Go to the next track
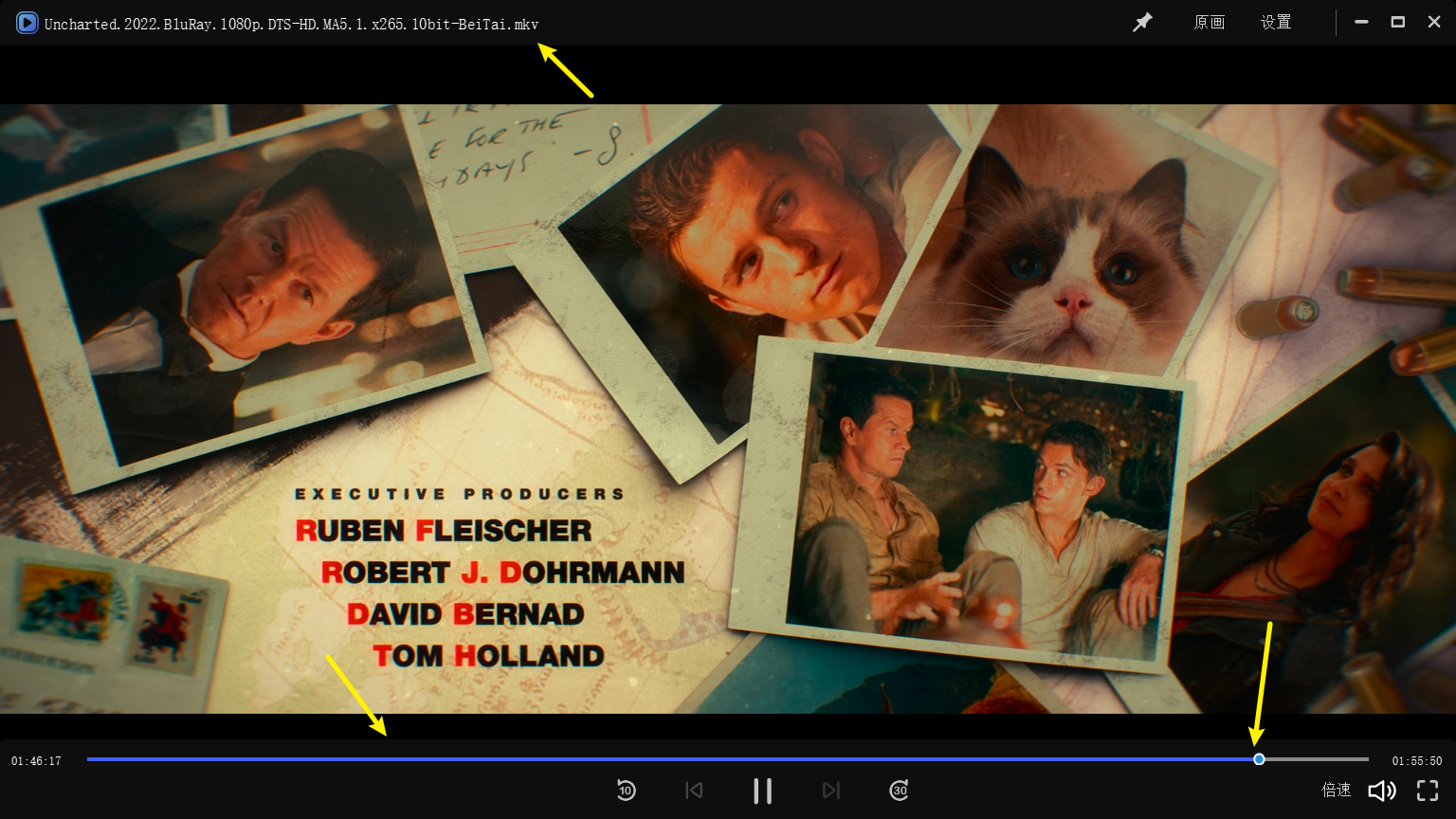The width and height of the screenshot is (1456, 819). point(831,790)
